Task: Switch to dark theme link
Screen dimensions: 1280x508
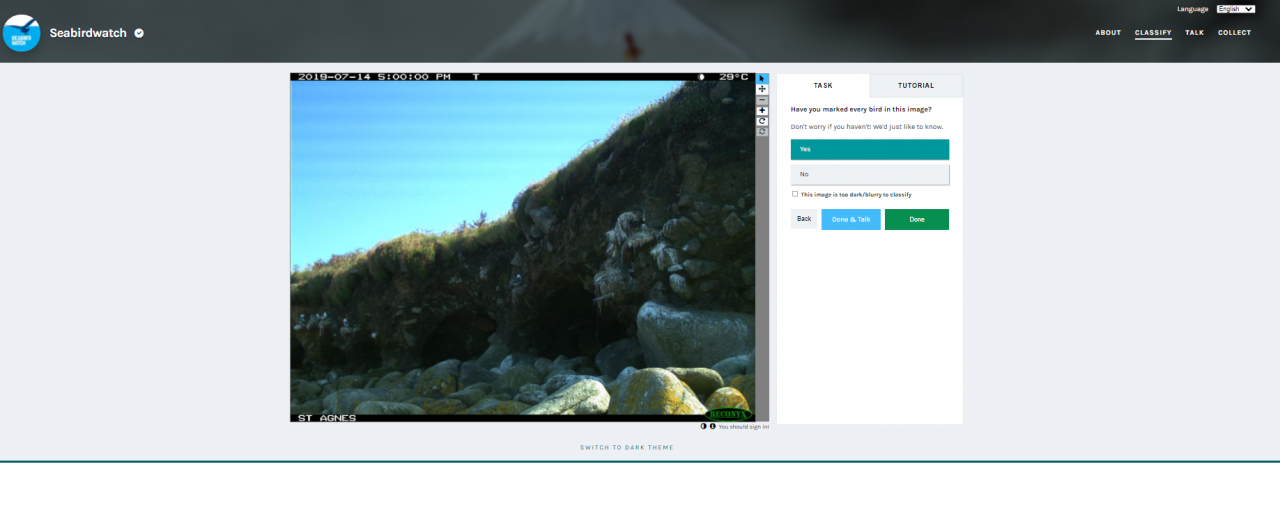Action: coord(627,447)
